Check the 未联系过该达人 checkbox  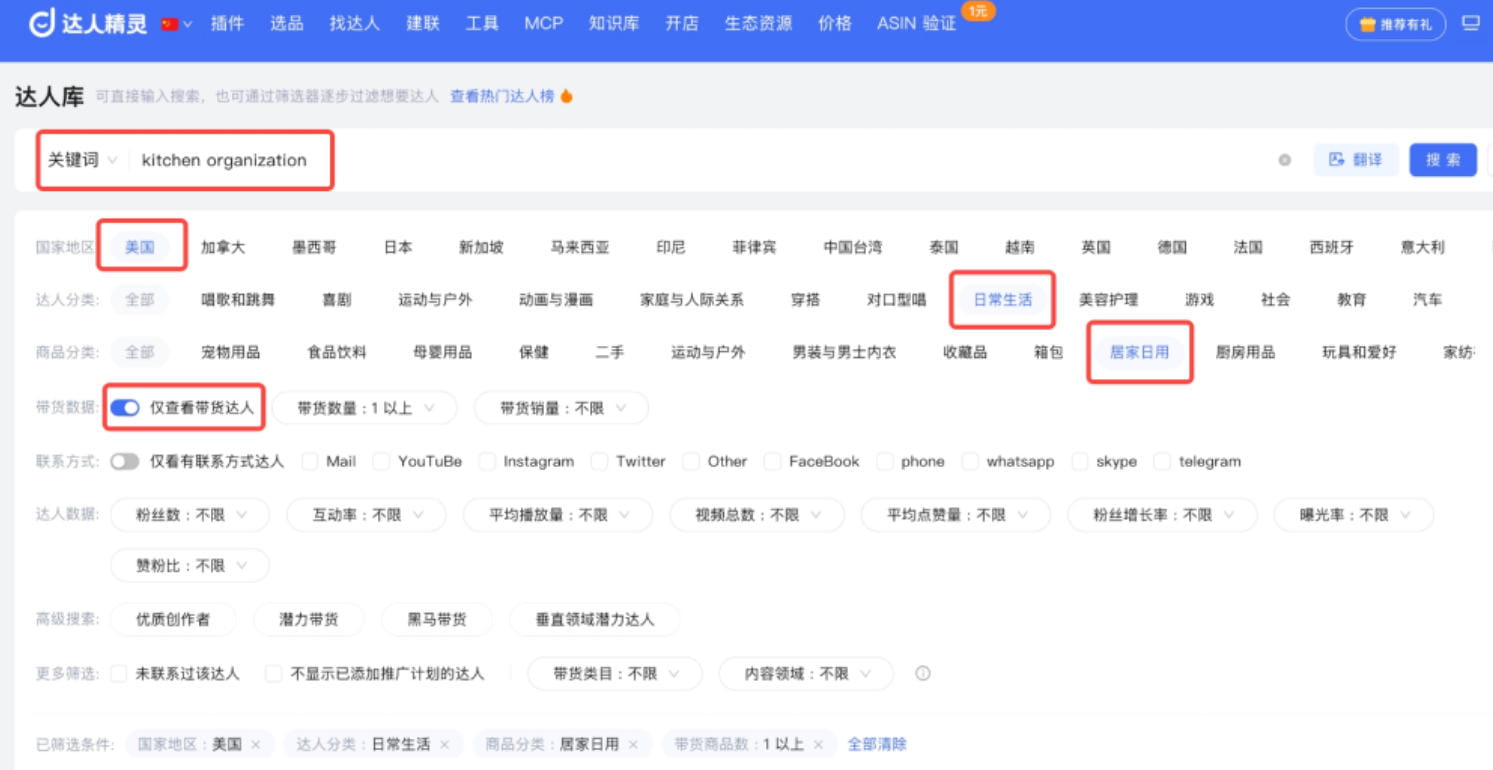tap(119, 674)
